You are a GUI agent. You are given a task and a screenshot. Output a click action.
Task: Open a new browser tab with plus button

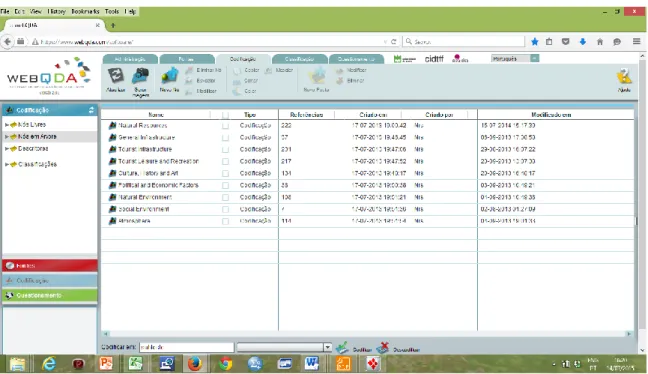[113, 25]
